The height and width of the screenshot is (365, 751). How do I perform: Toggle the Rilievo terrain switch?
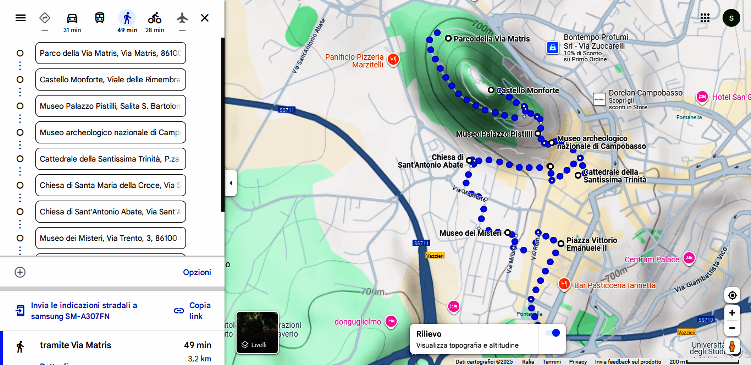click(552, 333)
